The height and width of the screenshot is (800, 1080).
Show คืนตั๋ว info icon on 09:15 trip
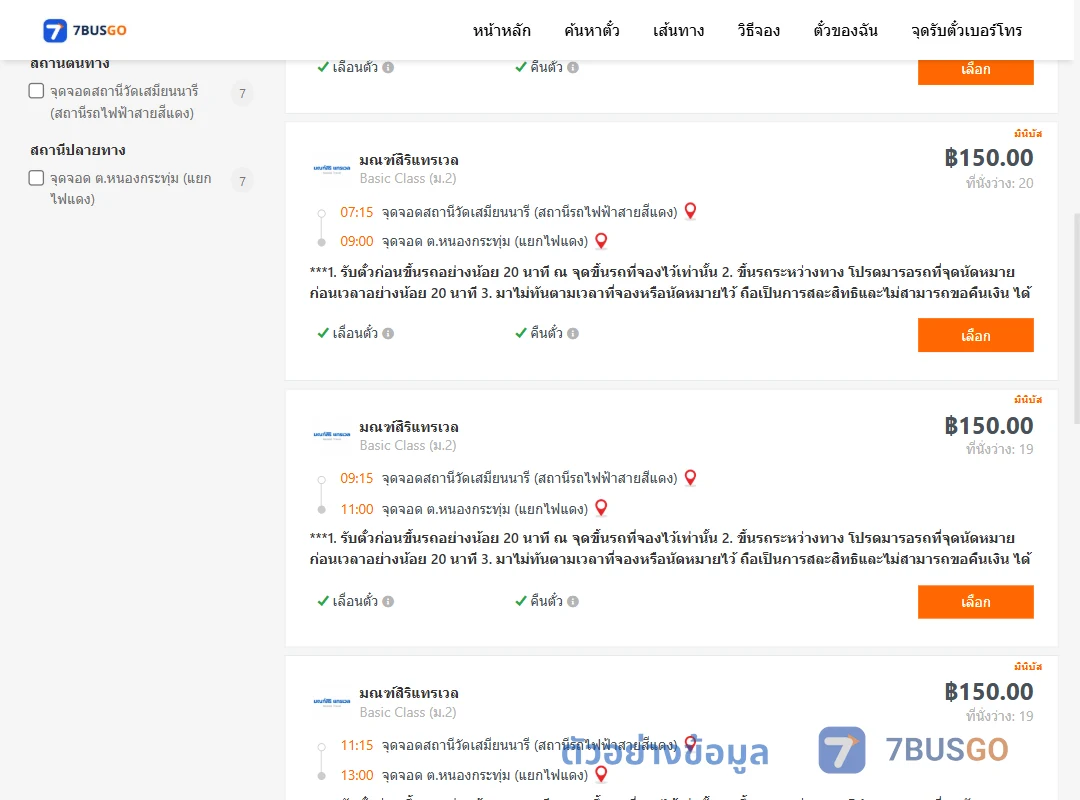coord(573,602)
